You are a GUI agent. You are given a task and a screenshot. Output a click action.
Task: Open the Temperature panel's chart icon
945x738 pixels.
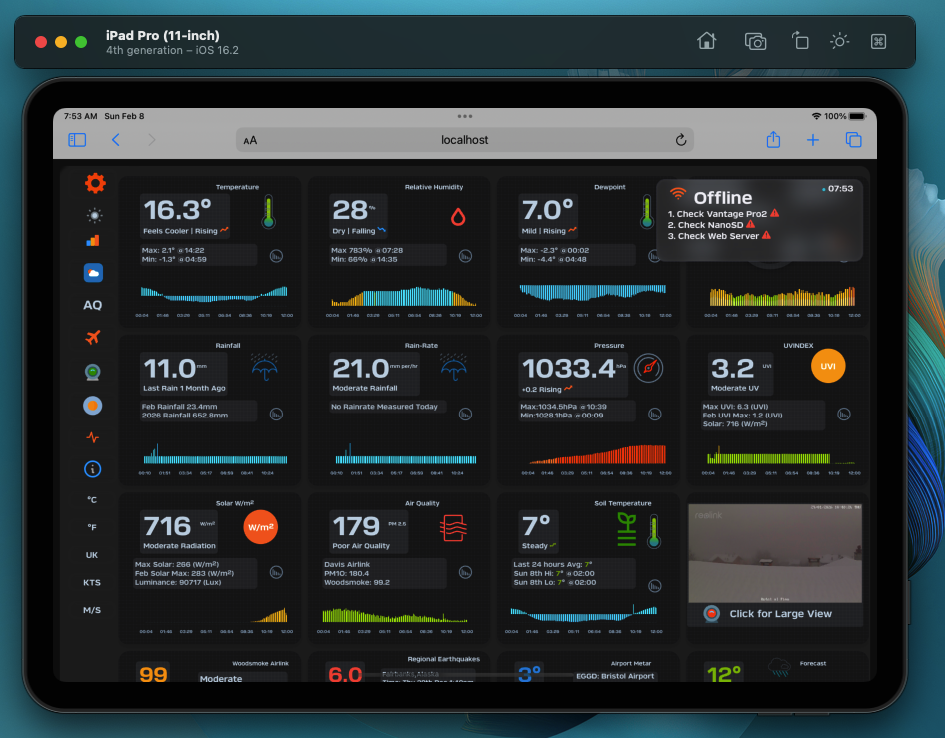276,256
